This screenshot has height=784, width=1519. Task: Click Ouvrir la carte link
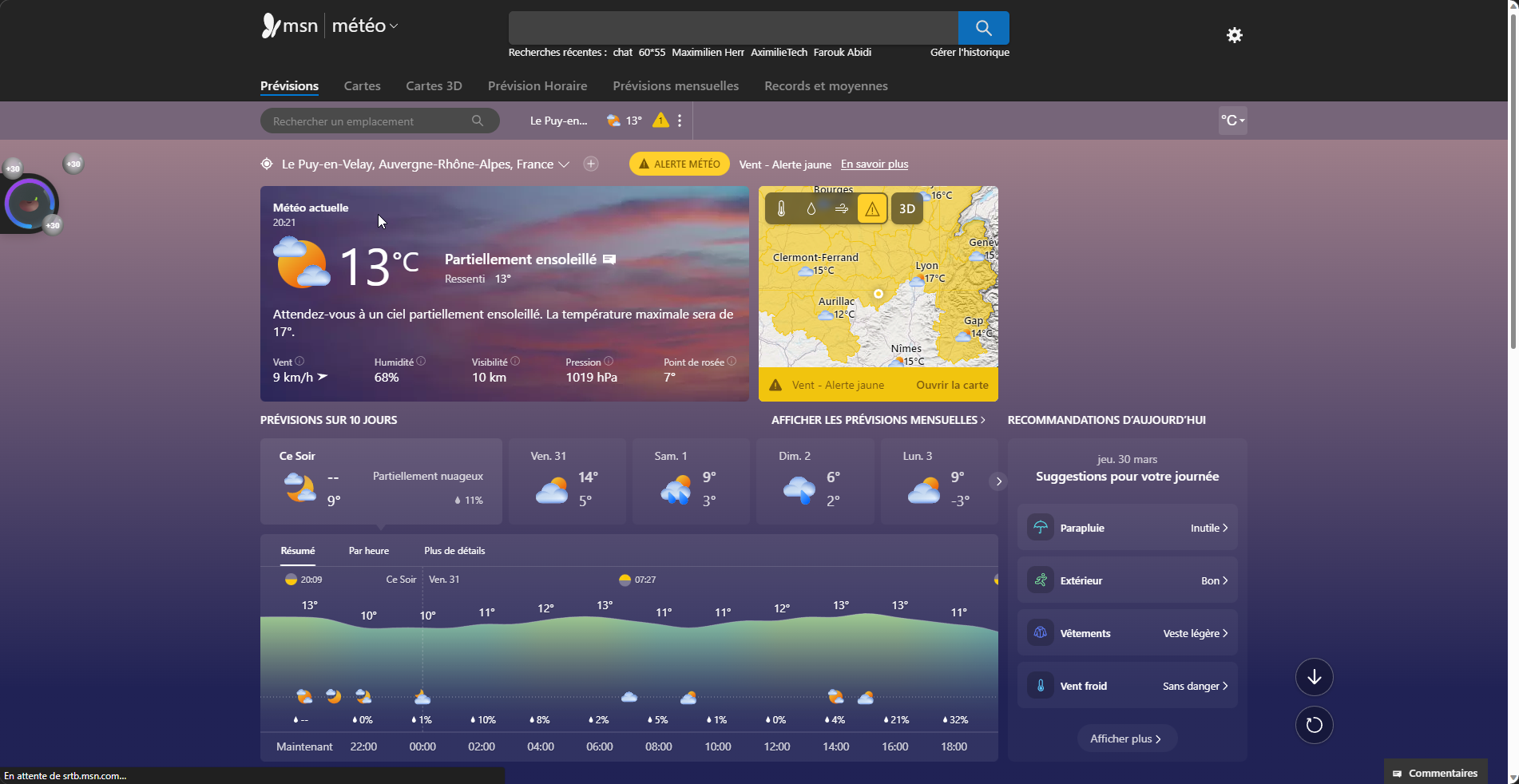[x=952, y=385]
